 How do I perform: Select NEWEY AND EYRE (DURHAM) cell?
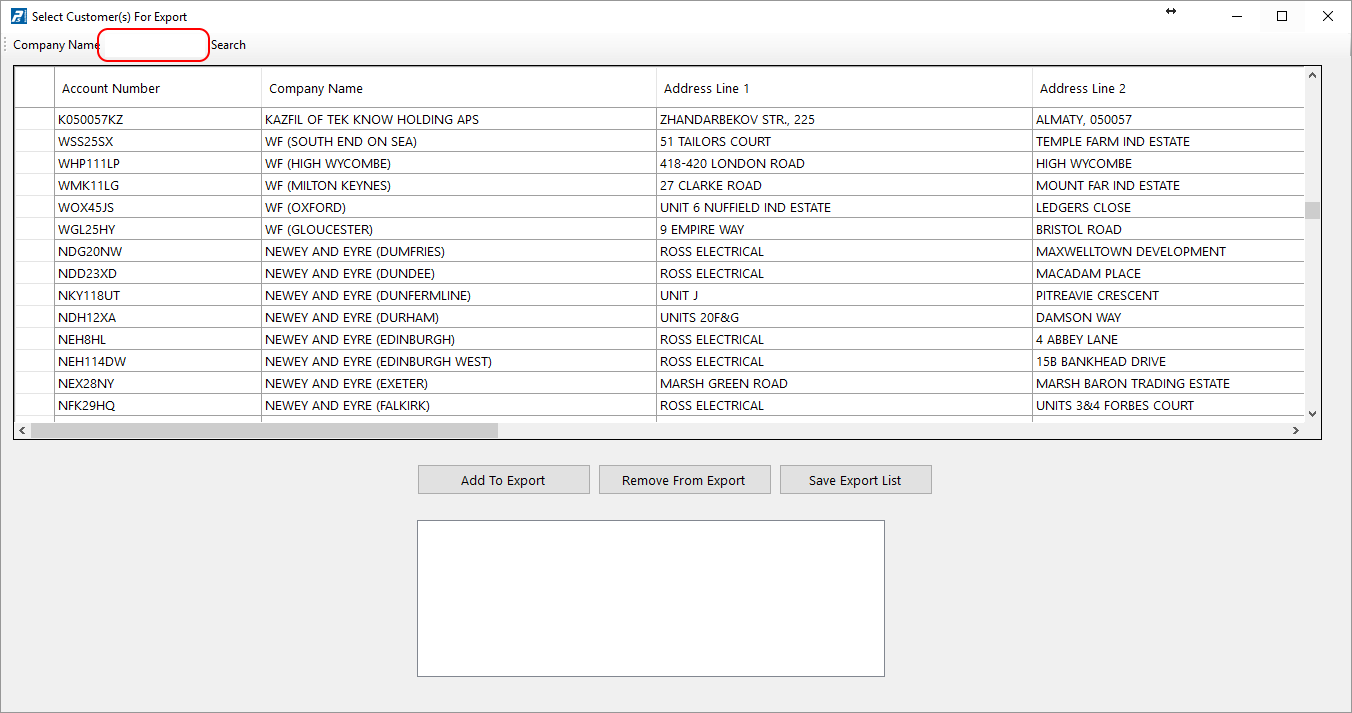[x=459, y=317]
